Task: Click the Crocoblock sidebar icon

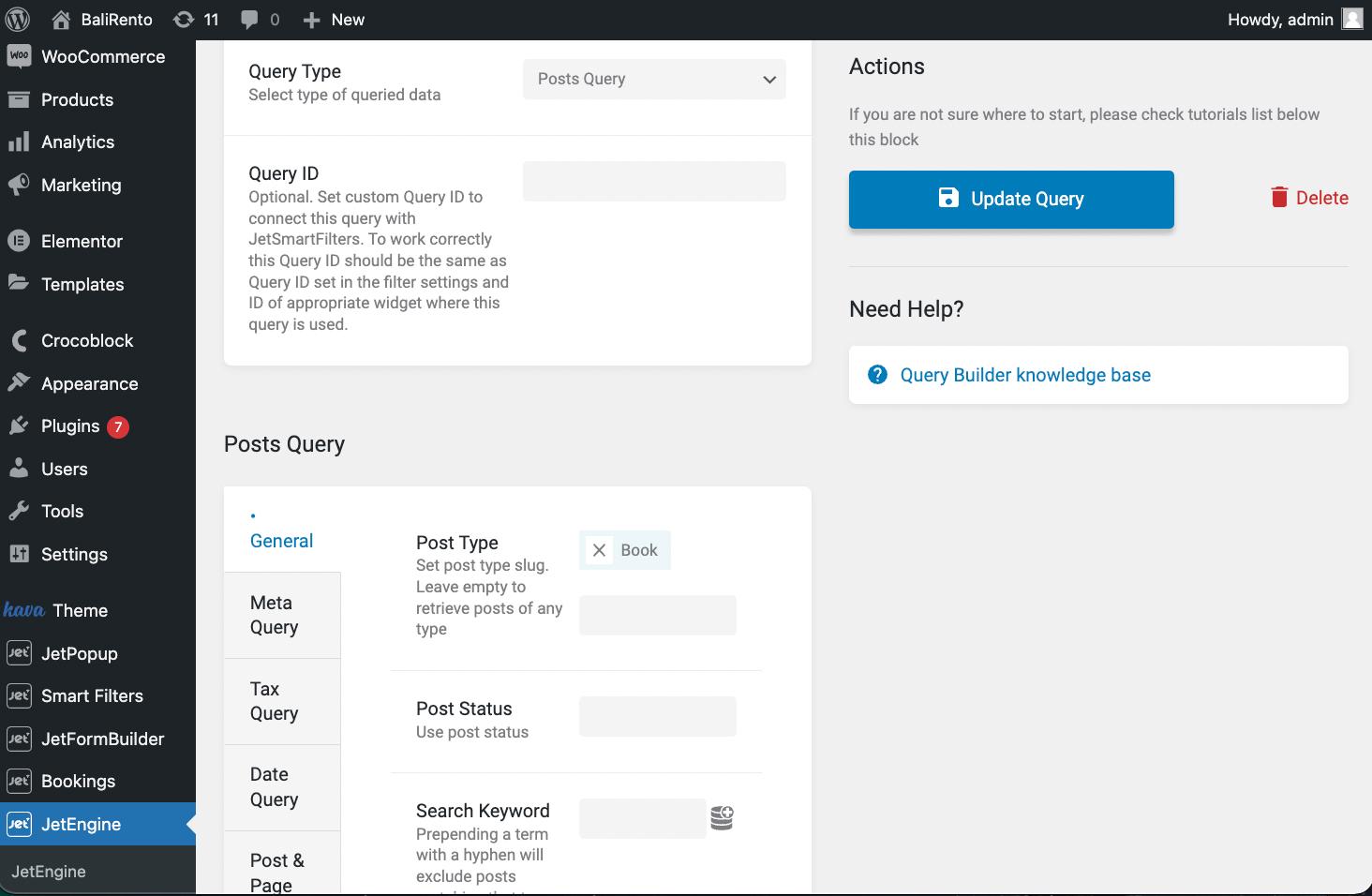Action: tap(19, 340)
